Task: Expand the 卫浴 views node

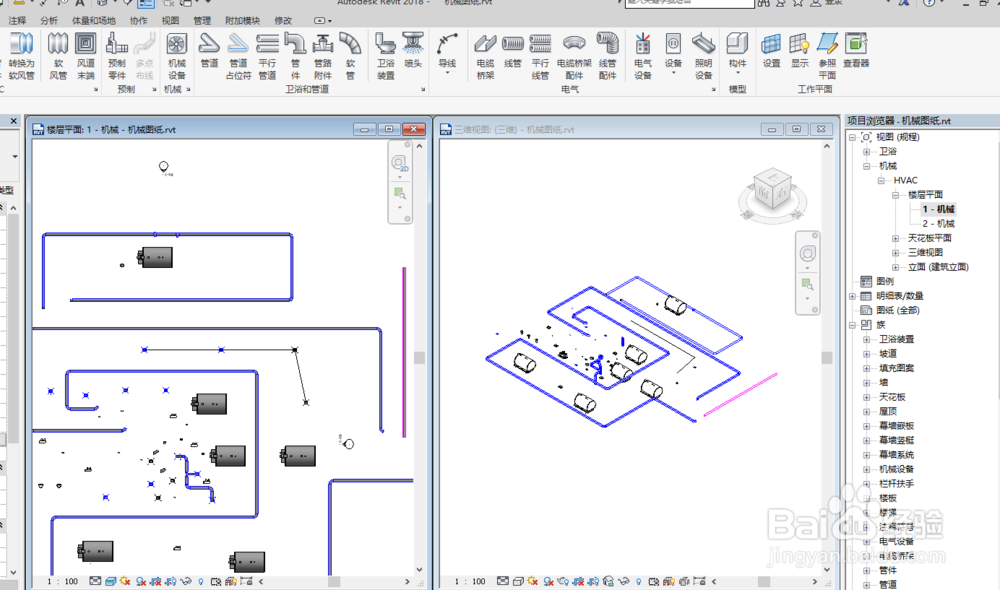Action: pos(866,152)
